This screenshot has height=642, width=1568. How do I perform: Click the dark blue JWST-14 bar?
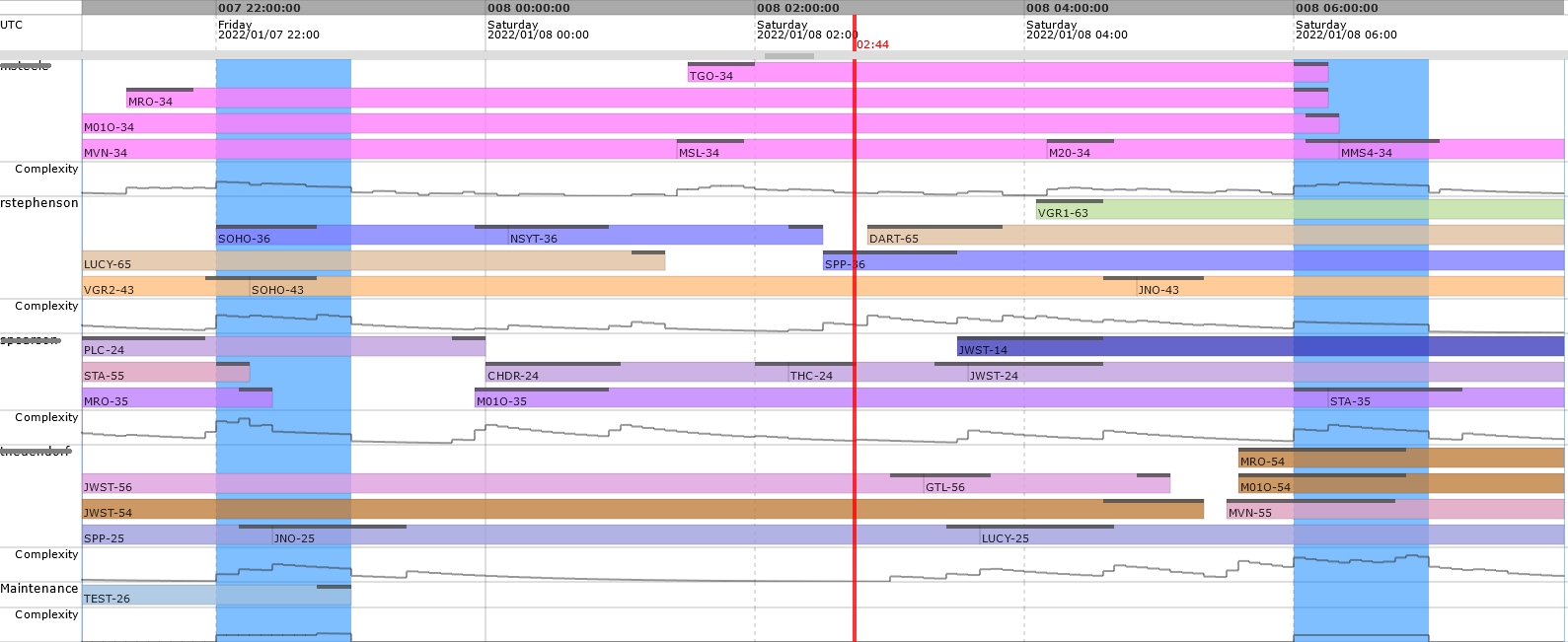click(x=1260, y=347)
